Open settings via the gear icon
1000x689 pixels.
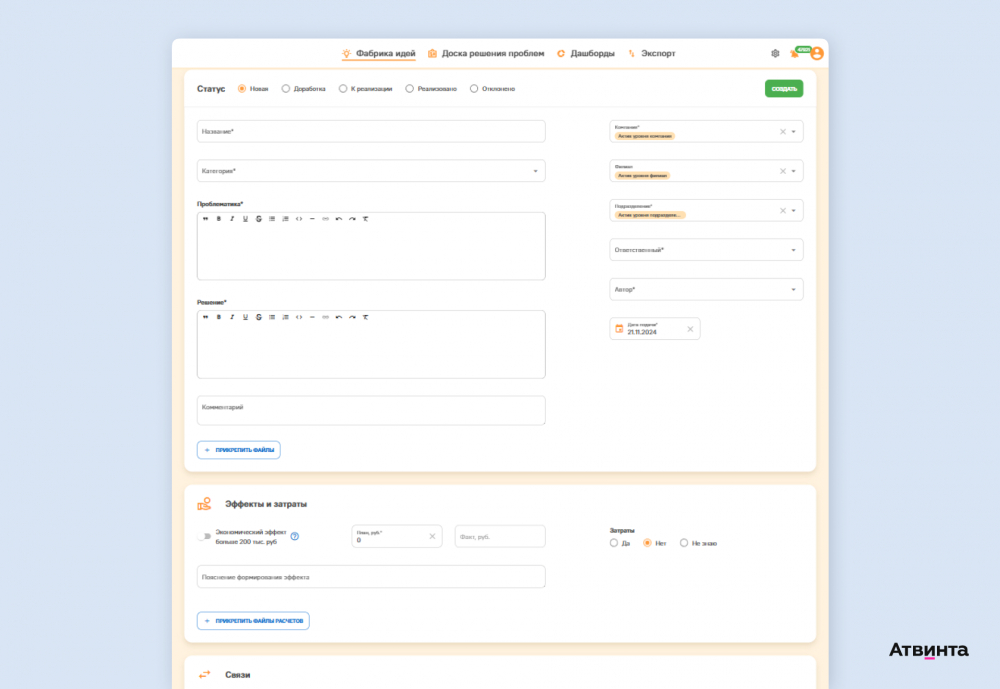(x=775, y=54)
